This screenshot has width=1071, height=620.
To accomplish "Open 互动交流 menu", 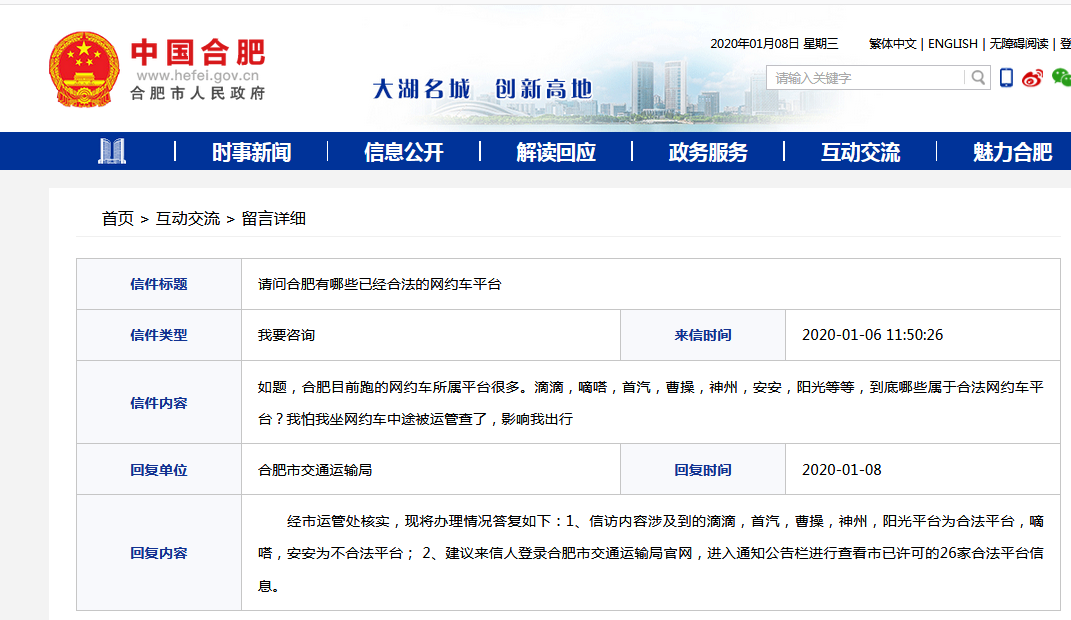I will click(x=861, y=152).
